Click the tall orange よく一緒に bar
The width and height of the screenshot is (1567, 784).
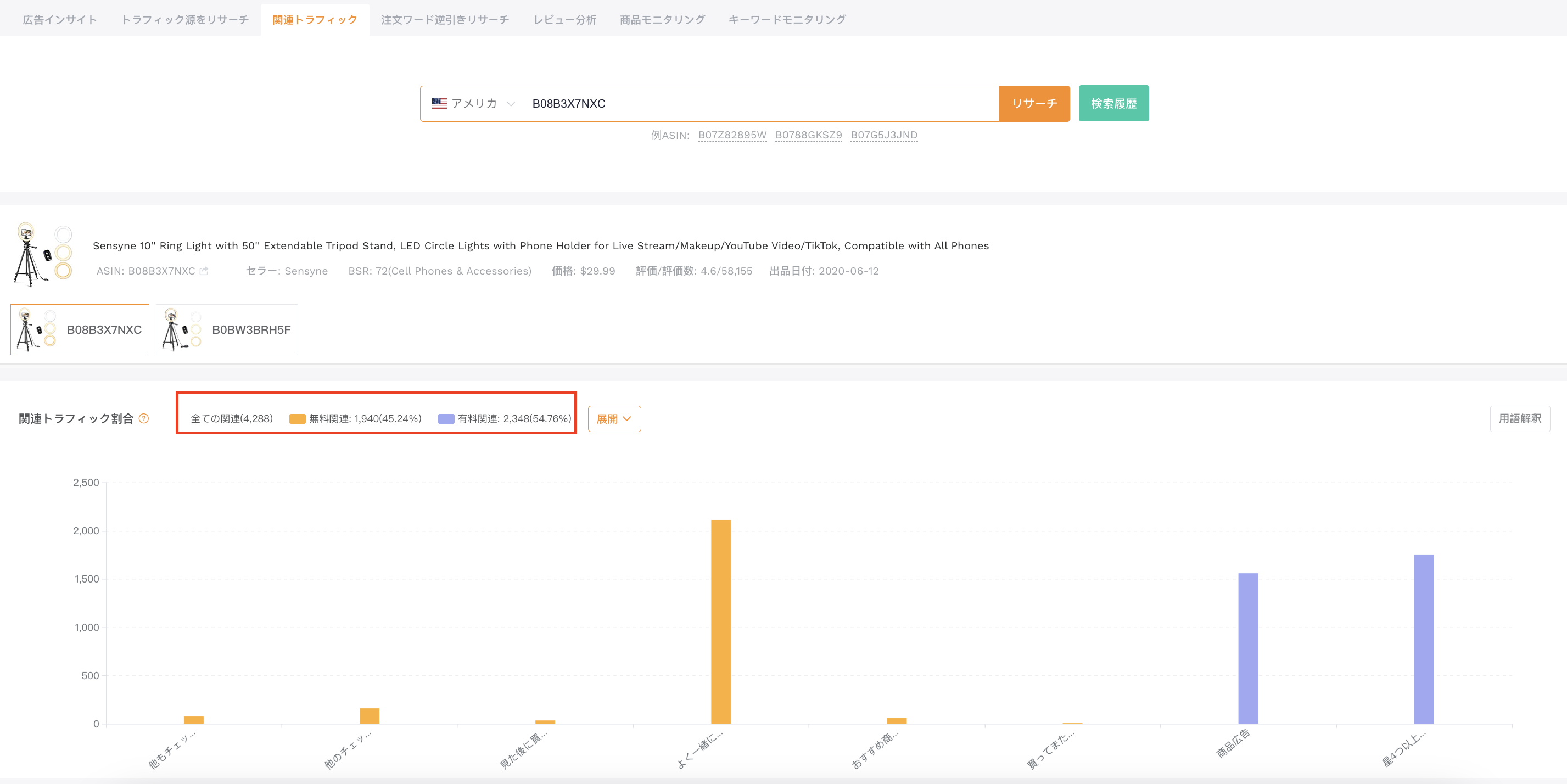(x=721, y=621)
